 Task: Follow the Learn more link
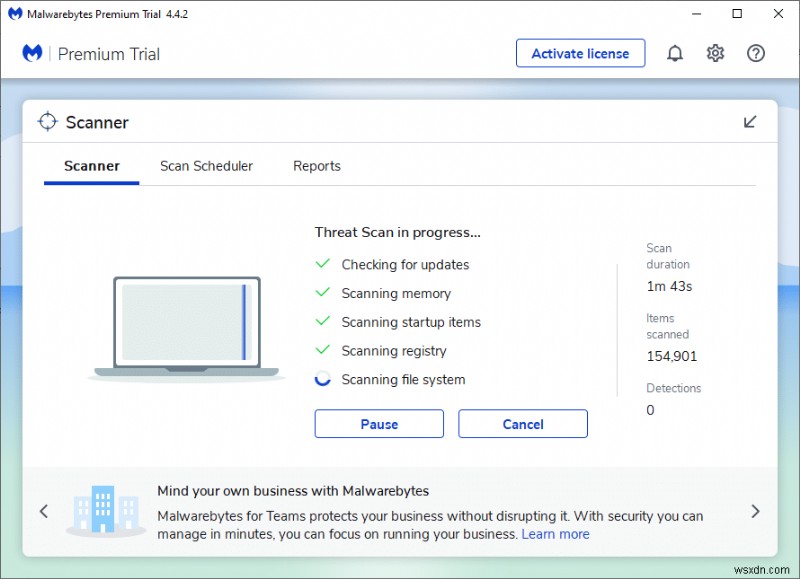point(555,534)
